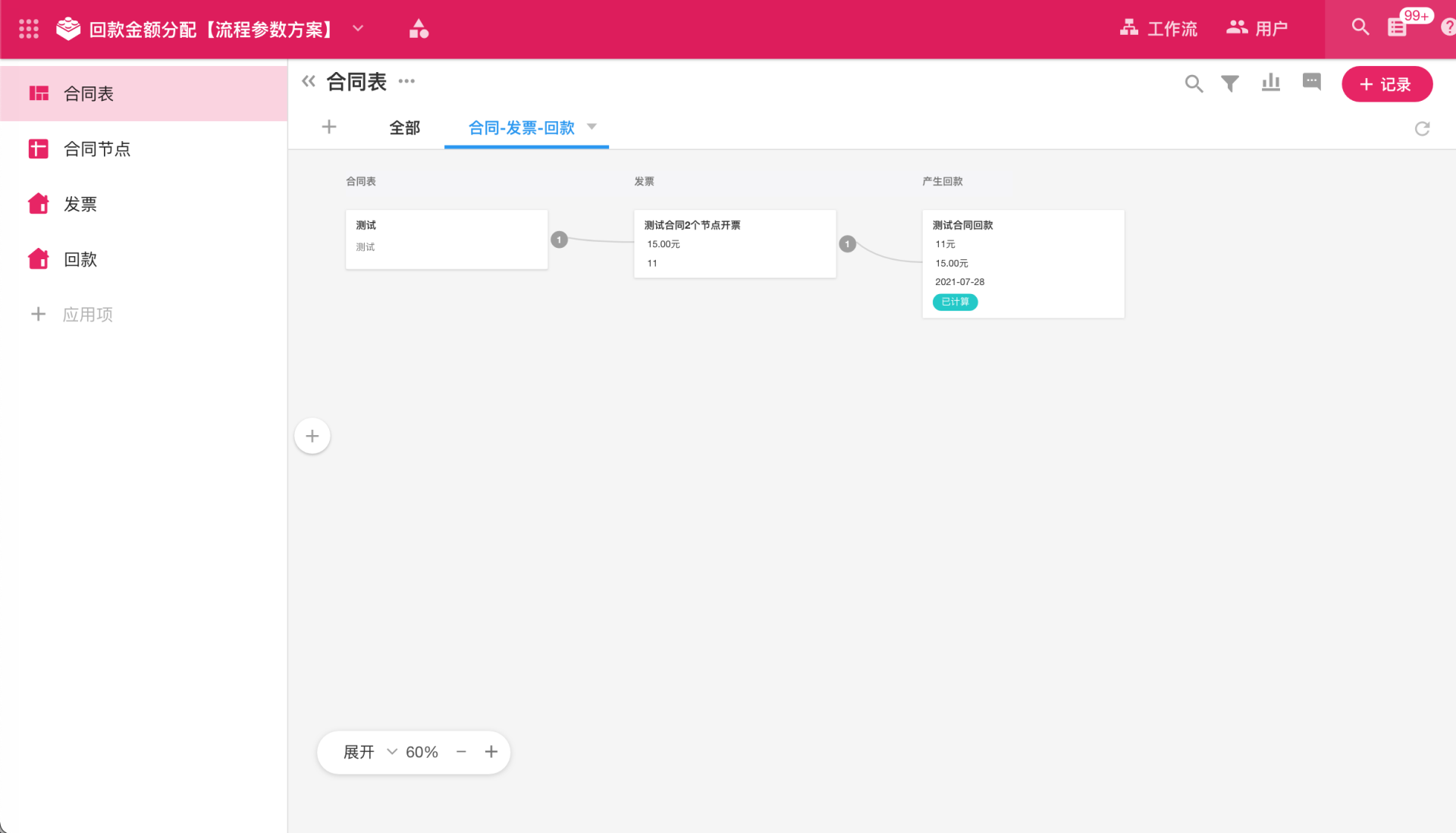Screen dimensions: 1456x833
Task: Open the 用户 users page
Action: tap(1257, 29)
